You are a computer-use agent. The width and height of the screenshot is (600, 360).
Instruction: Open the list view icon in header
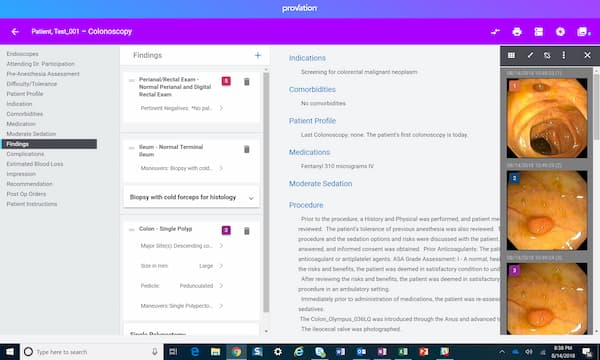click(x=539, y=32)
